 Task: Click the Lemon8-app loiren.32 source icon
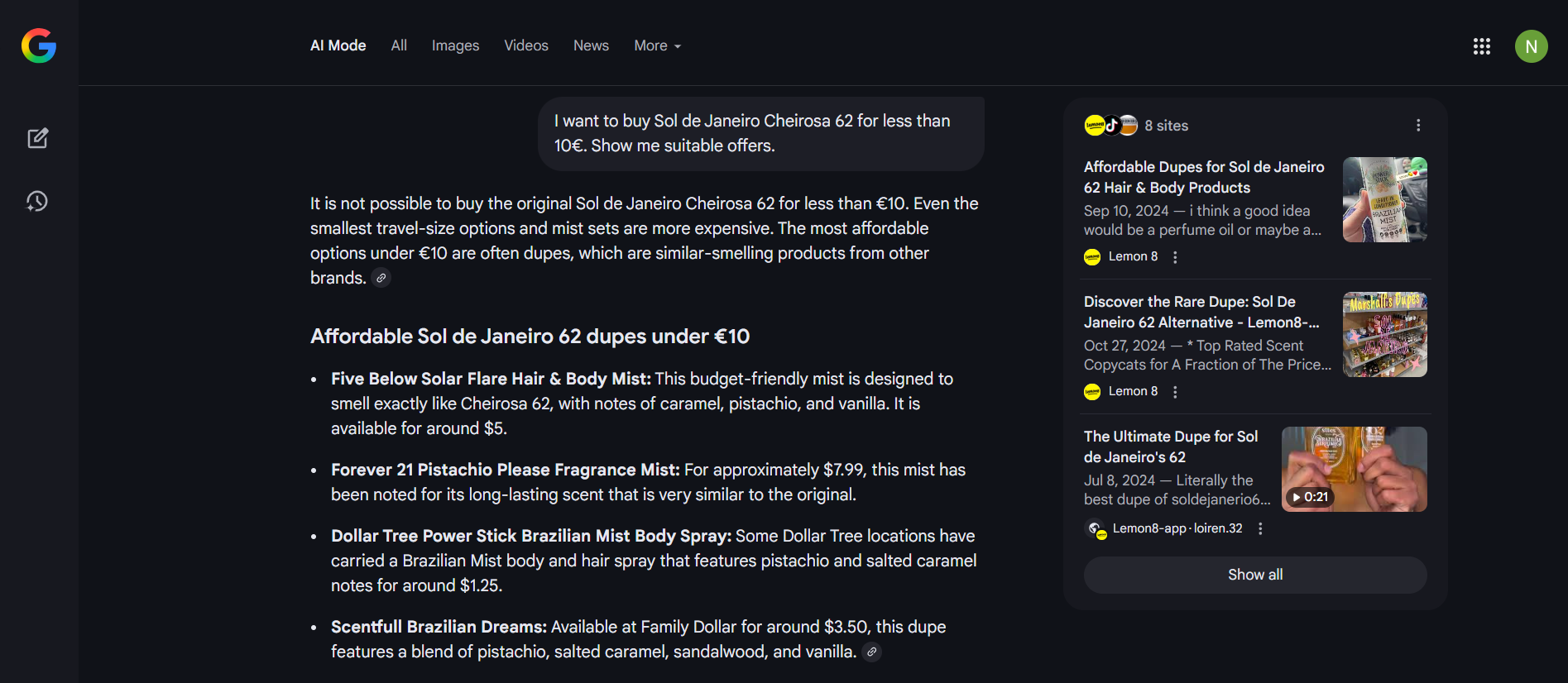point(1096,528)
